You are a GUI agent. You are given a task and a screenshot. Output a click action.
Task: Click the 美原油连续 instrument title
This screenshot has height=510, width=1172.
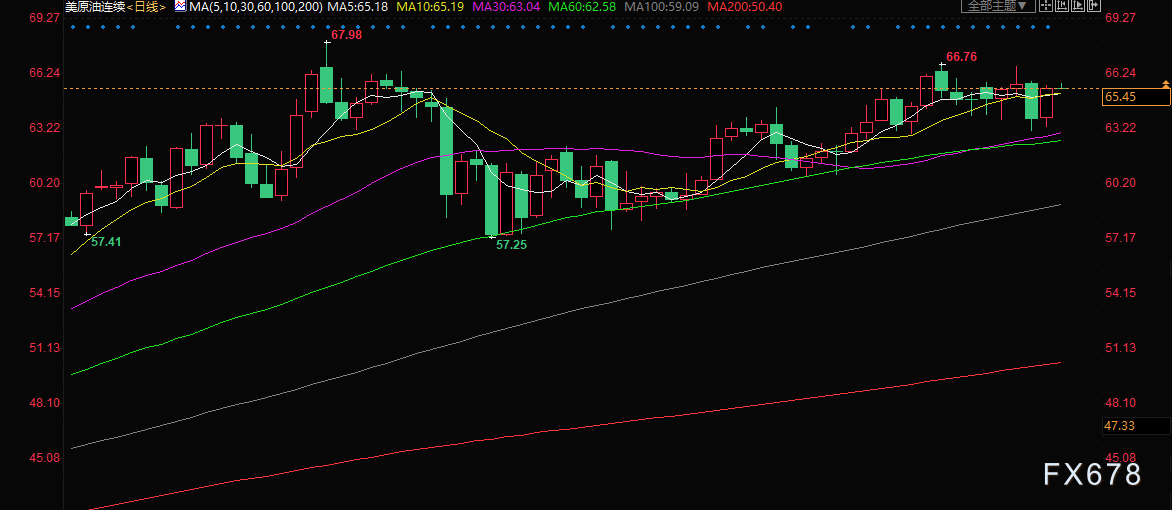(x=96, y=7)
